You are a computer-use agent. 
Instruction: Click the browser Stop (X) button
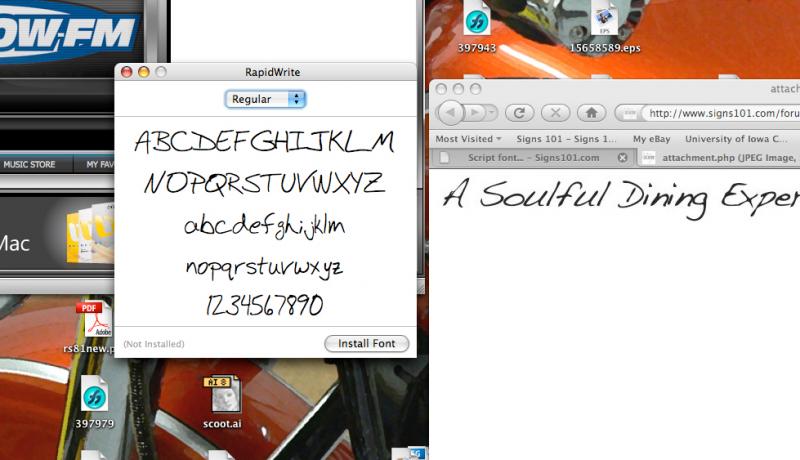[x=555, y=113]
